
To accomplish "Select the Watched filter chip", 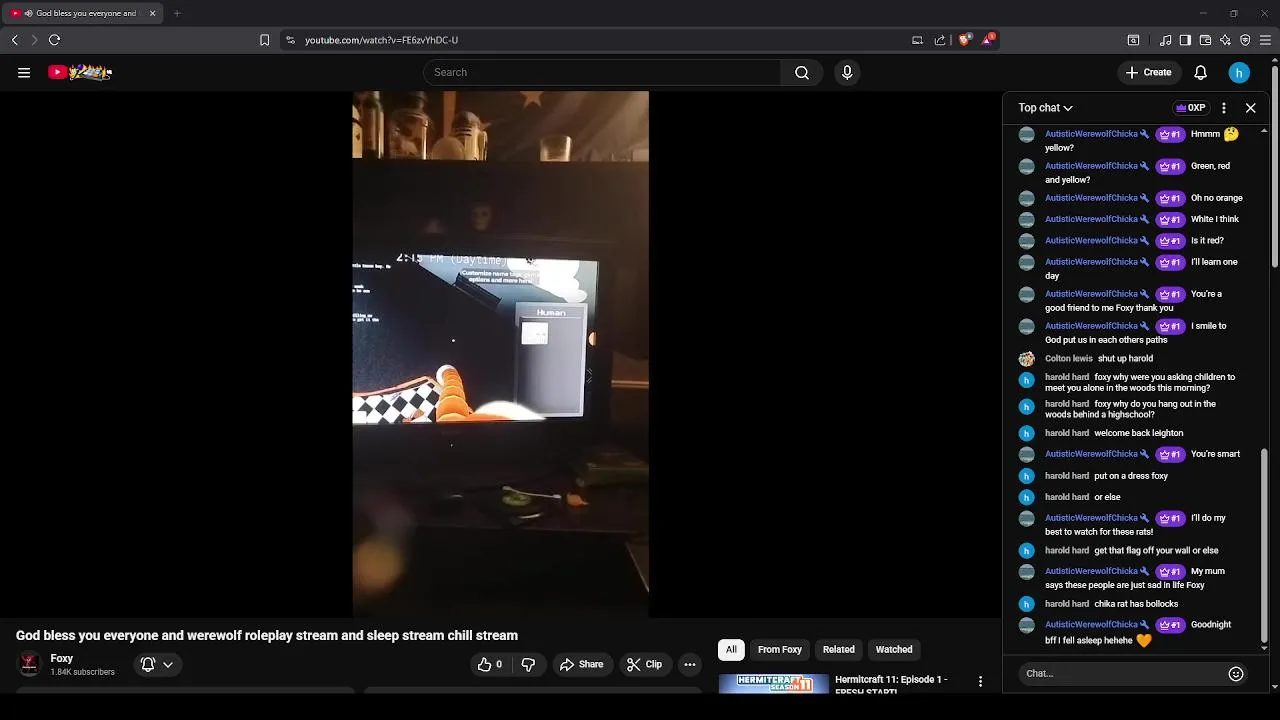I will tap(894, 649).
